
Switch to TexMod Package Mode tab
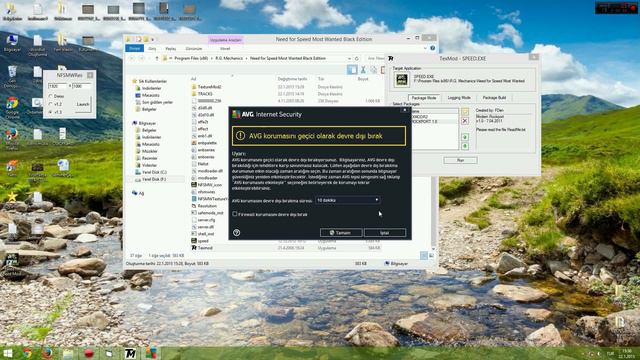click(424, 98)
